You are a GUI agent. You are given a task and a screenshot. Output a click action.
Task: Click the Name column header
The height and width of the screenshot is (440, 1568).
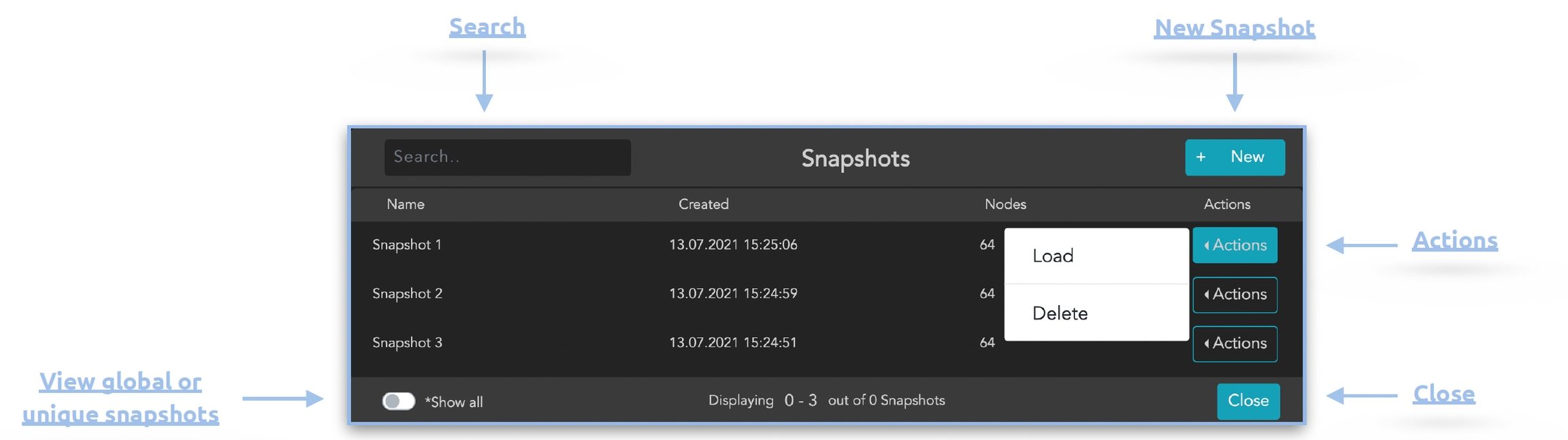point(406,204)
